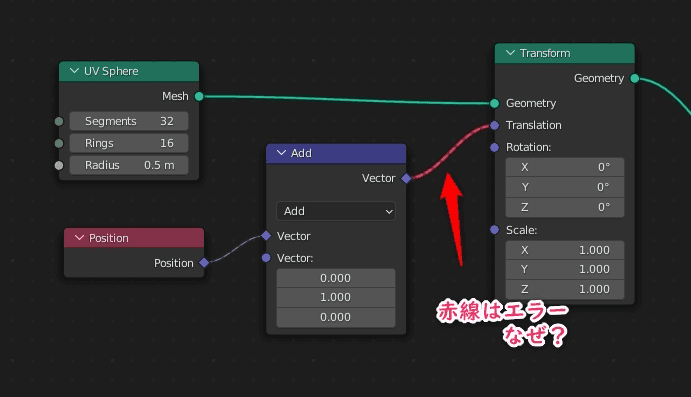The height and width of the screenshot is (397, 691).
Task: Click the Scale input socket
Action: (494, 230)
